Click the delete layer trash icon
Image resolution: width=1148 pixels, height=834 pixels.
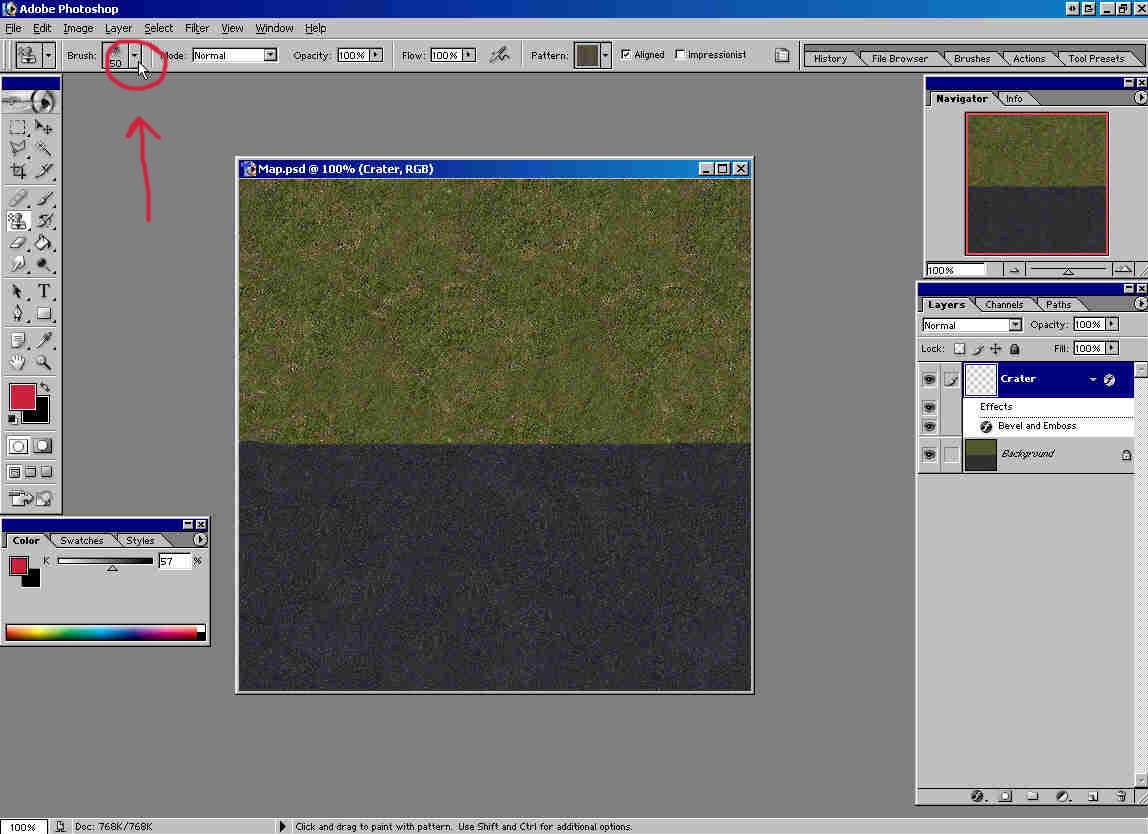[1121, 796]
